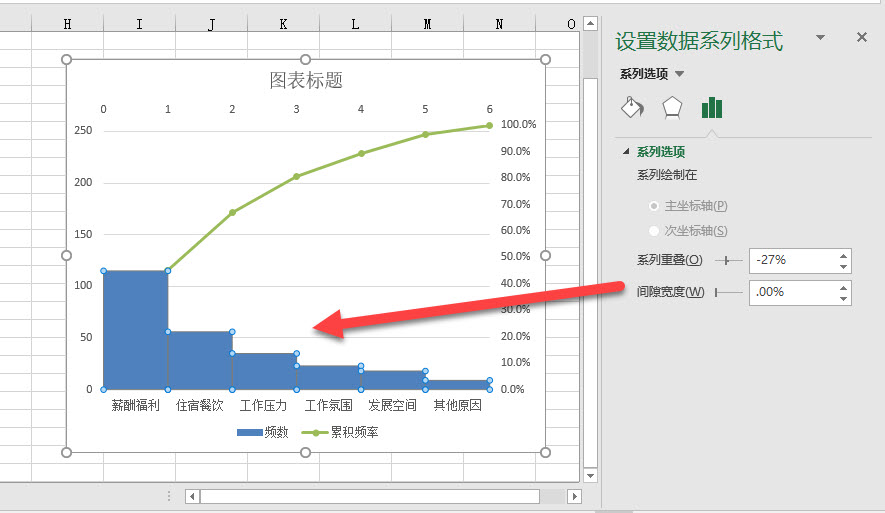
Task: Open the Fill & Line paint bucket tab
Action: [x=632, y=107]
